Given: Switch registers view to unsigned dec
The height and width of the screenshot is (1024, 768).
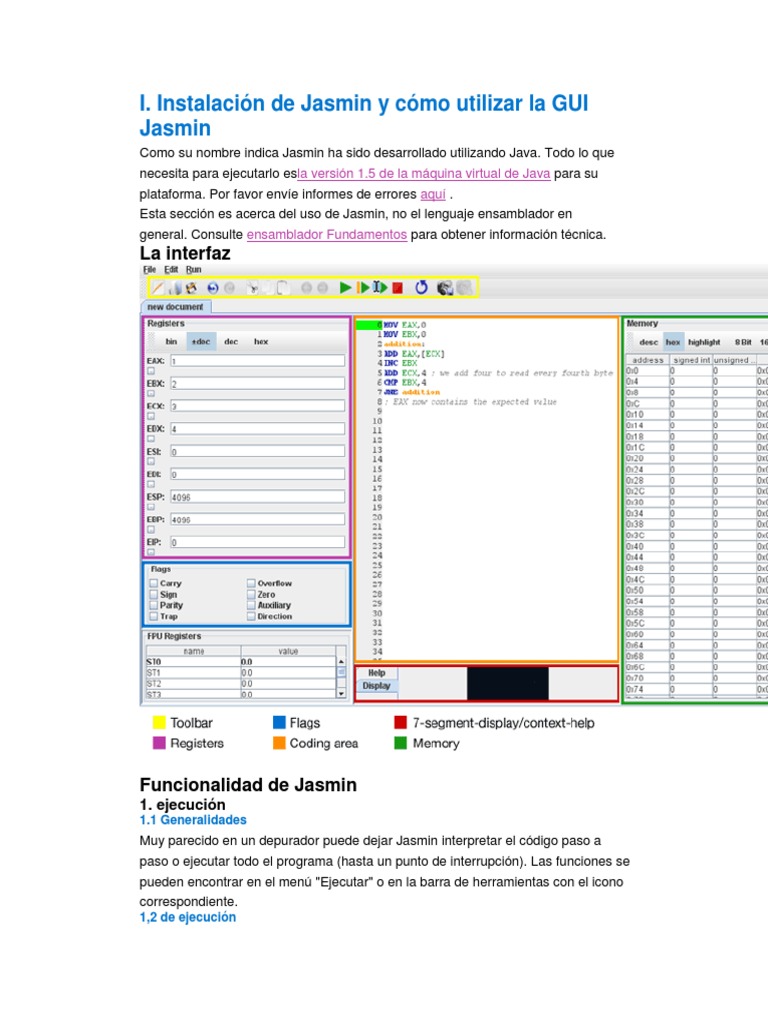Looking at the screenshot, I should [231, 342].
